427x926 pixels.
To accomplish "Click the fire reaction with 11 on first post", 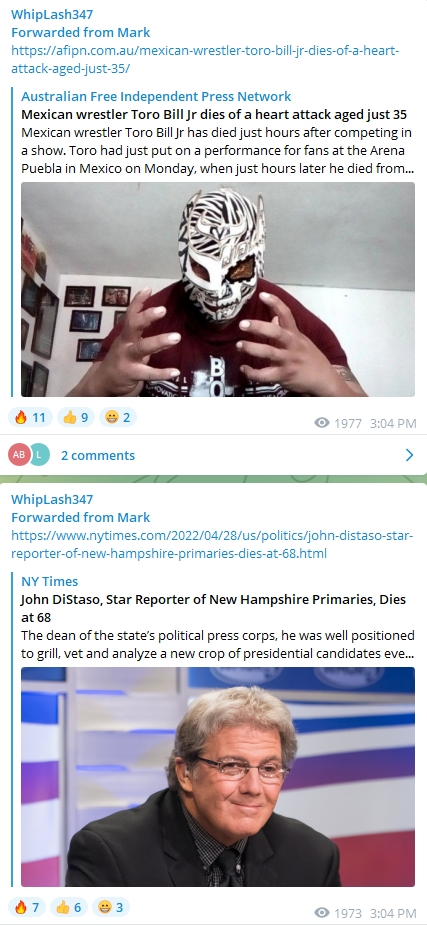I will click(31, 418).
